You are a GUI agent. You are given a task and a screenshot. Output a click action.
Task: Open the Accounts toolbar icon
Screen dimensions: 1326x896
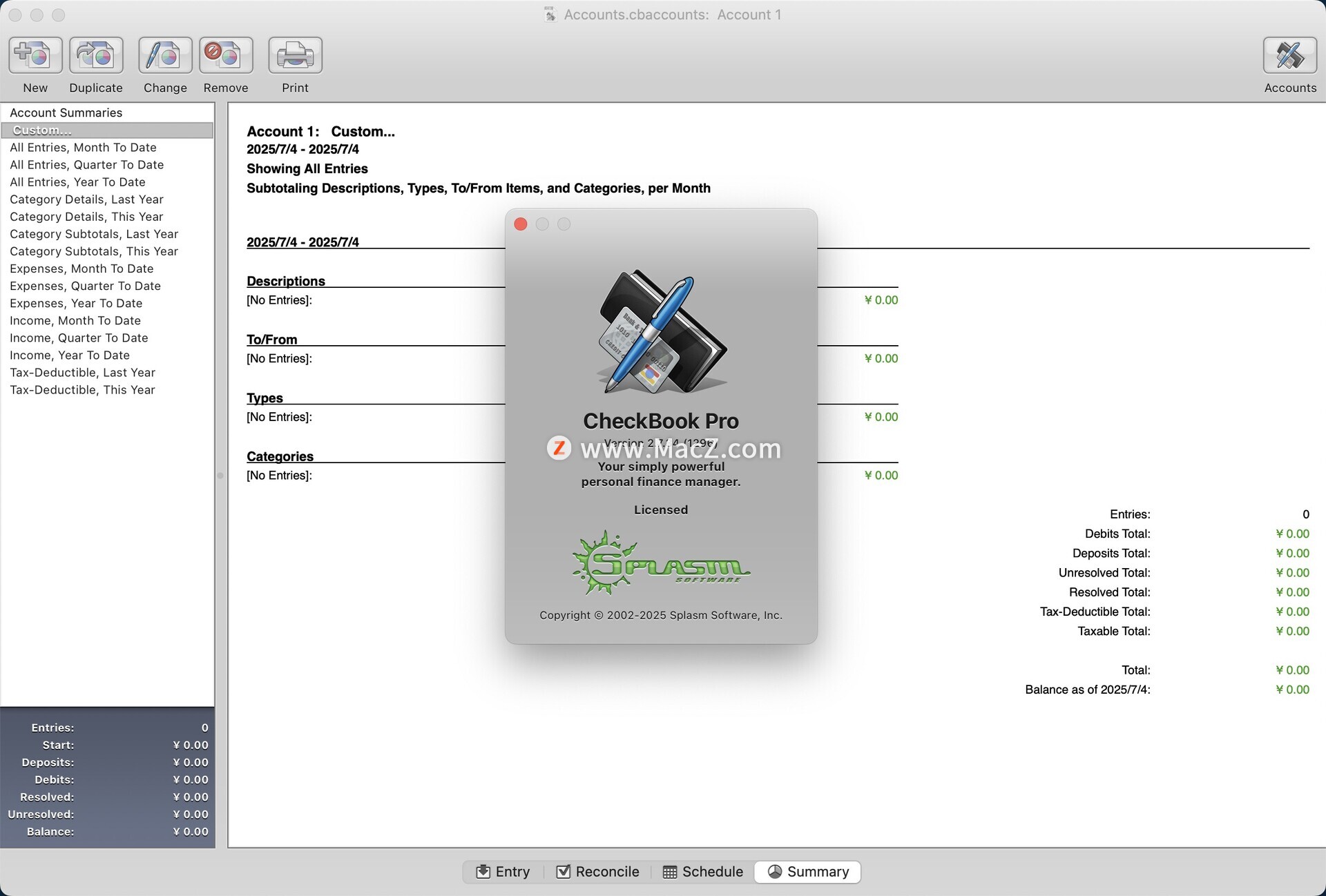(1290, 55)
